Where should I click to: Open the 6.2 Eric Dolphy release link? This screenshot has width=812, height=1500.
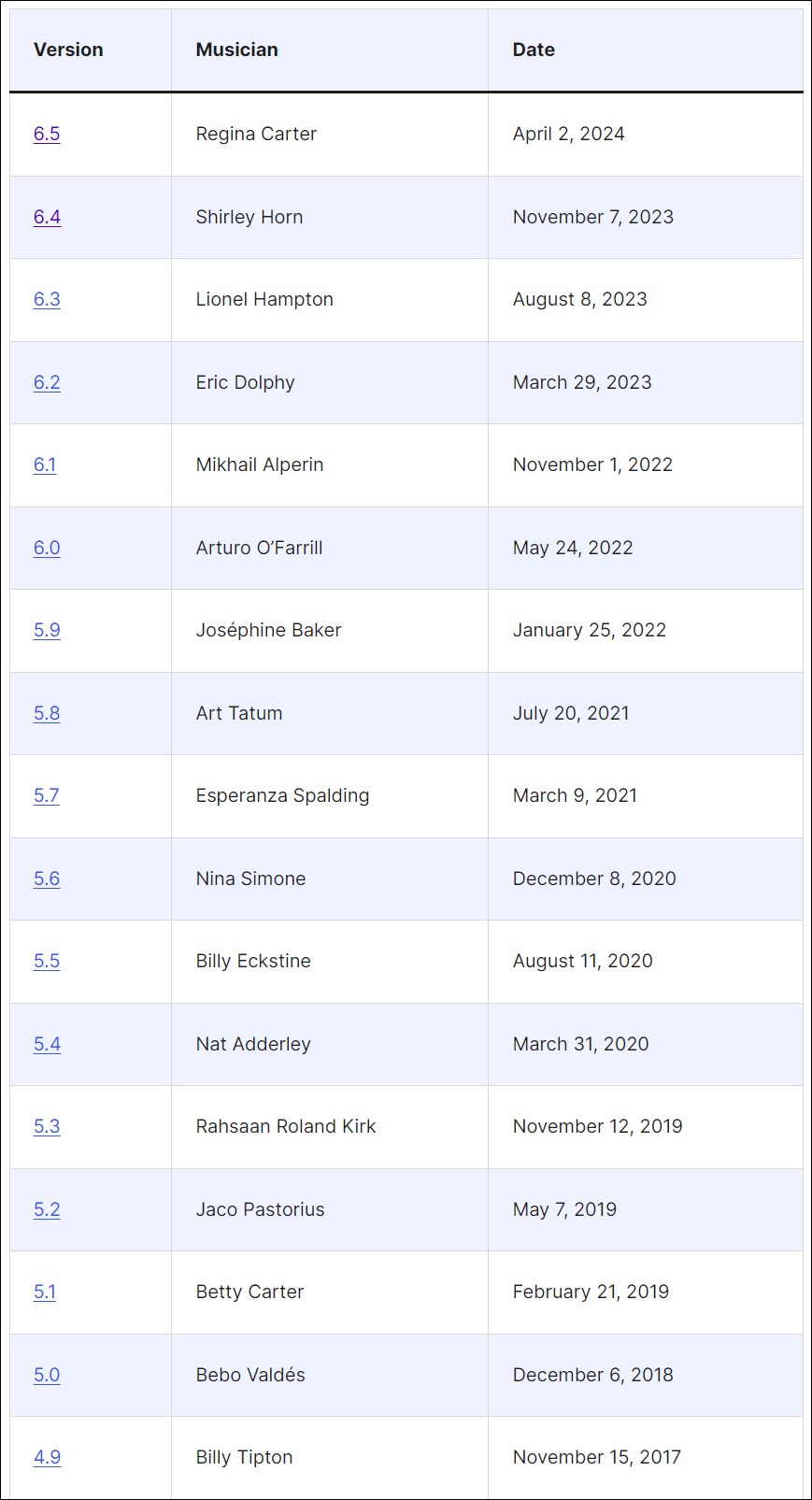pyautogui.click(x=47, y=382)
